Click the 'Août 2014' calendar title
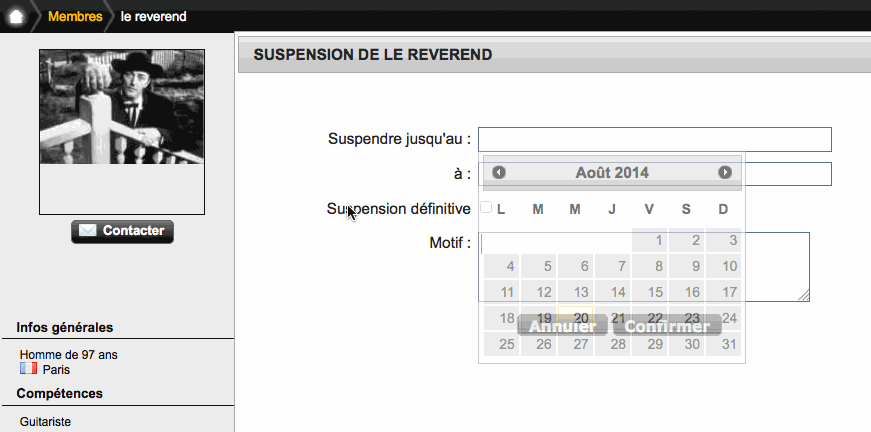The image size is (871, 432). click(x=612, y=173)
